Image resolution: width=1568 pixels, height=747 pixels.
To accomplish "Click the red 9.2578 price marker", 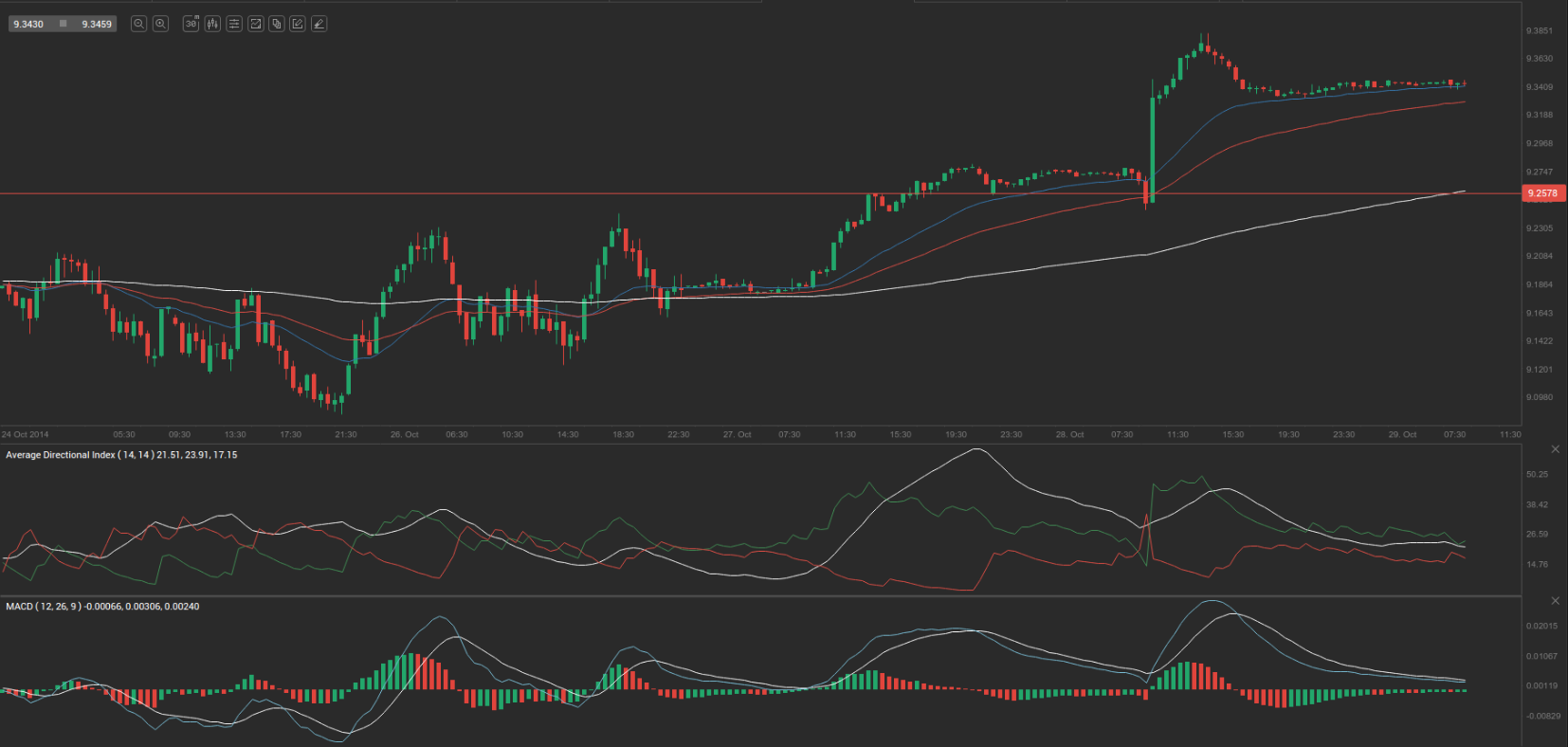I will 1542,193.
